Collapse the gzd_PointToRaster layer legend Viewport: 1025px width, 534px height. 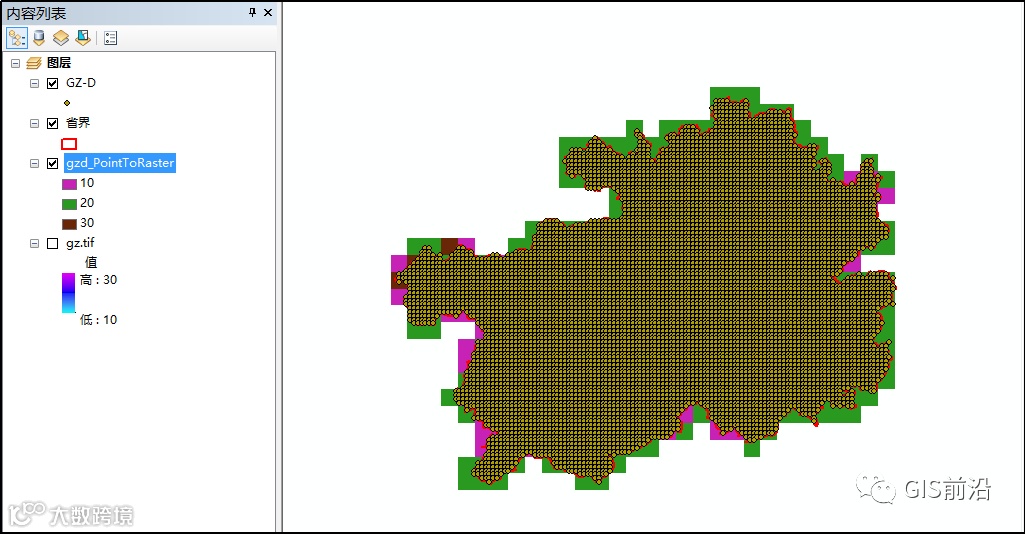pyautogui.click(x=35, y=163)
